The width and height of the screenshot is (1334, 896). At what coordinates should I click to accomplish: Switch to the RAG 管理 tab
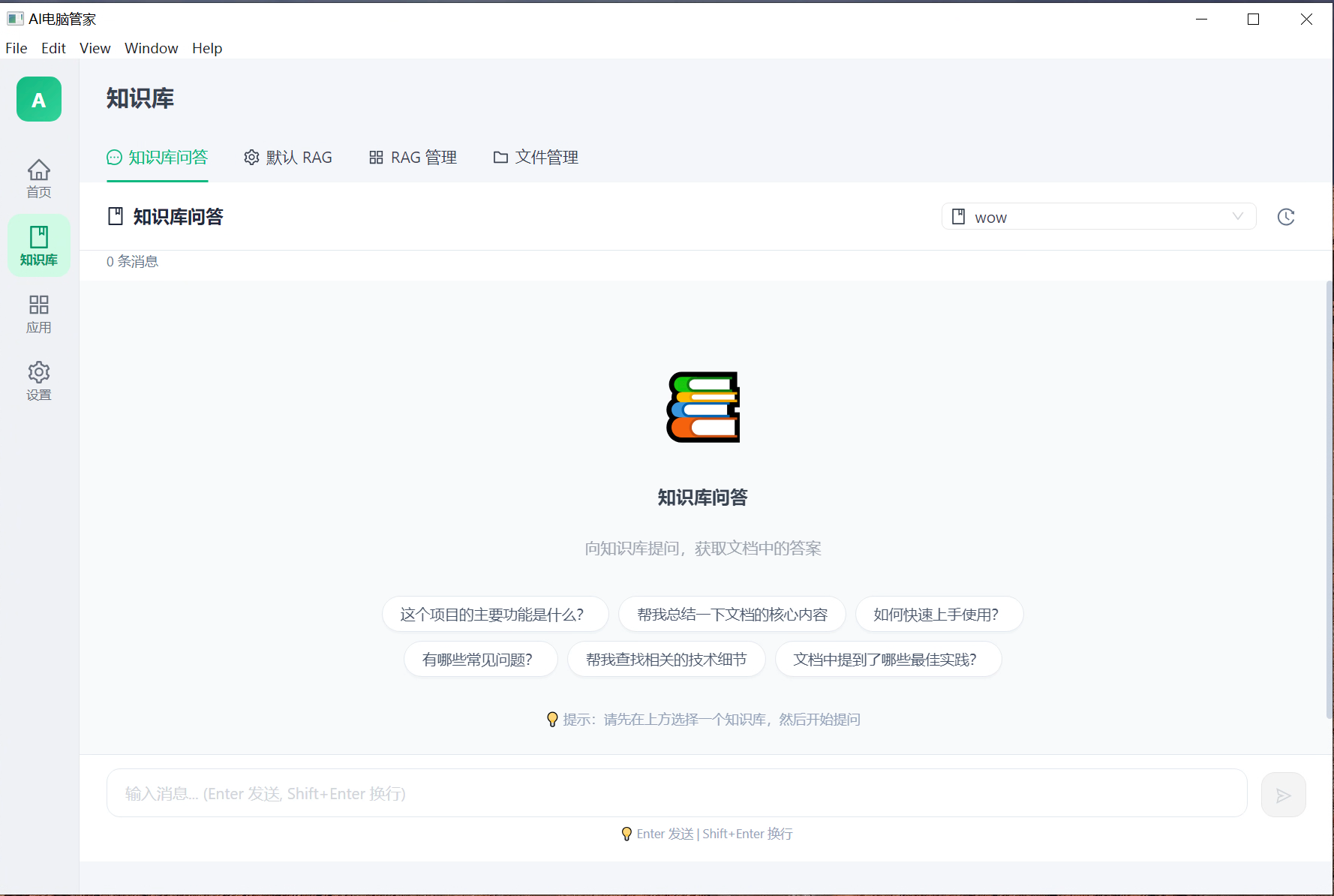(x=412, y=157)
